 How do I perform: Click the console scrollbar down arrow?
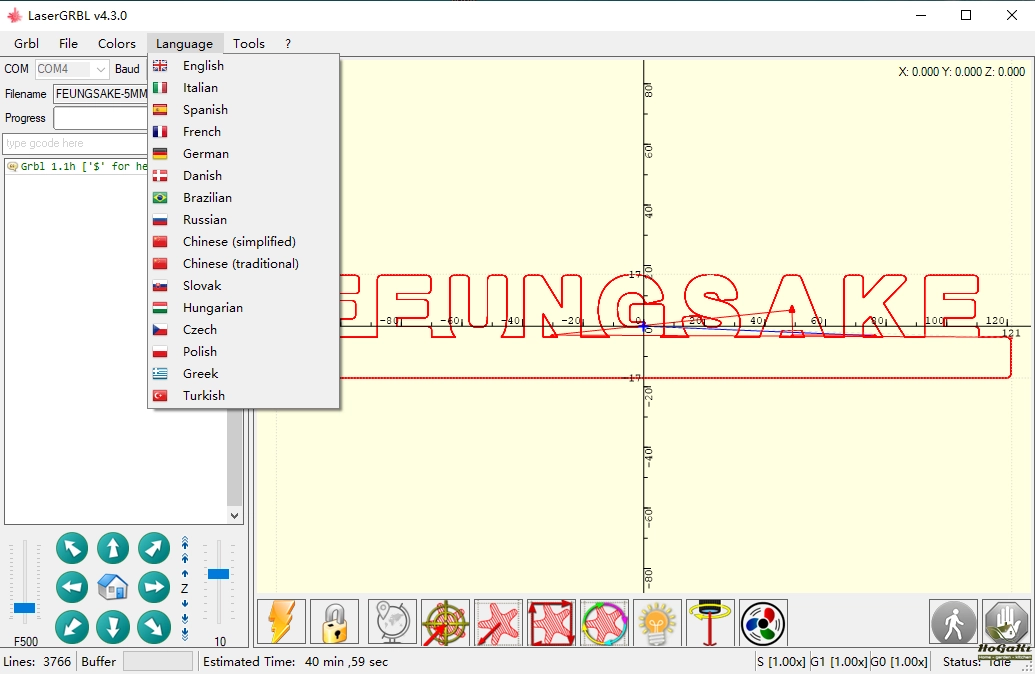coord(235,516)
